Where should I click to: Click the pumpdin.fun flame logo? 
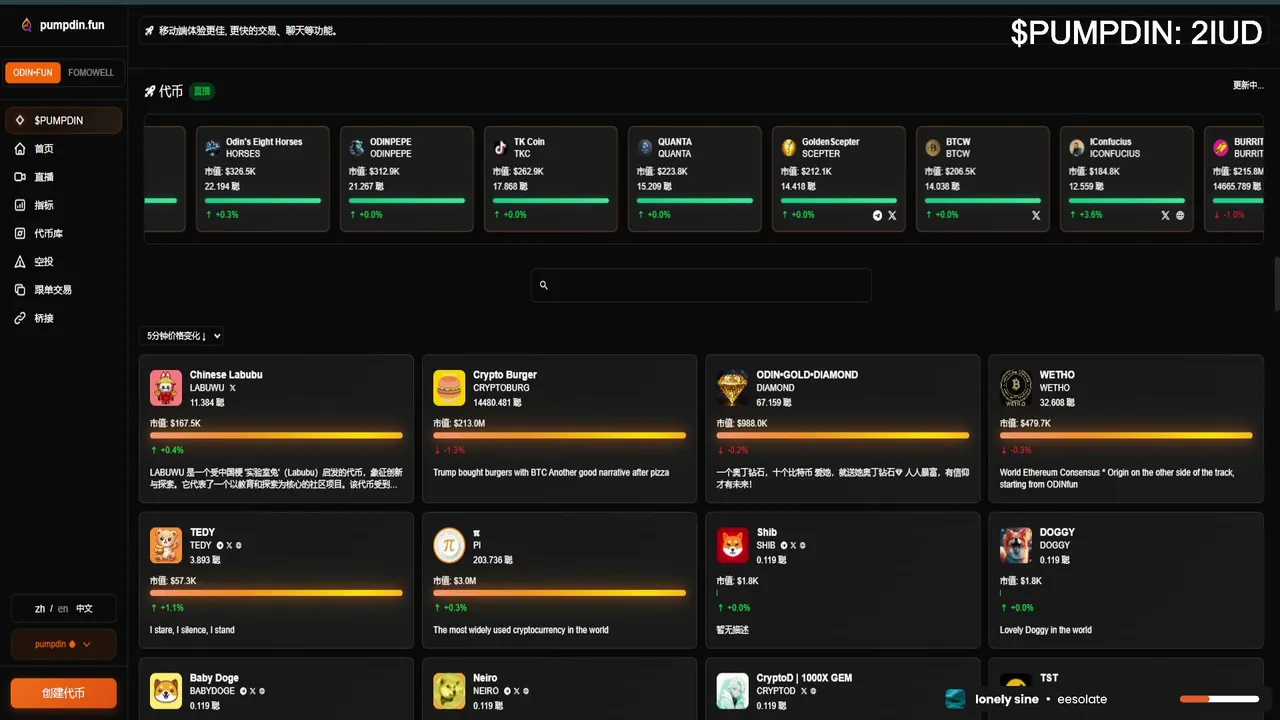(x=27, y=25)
